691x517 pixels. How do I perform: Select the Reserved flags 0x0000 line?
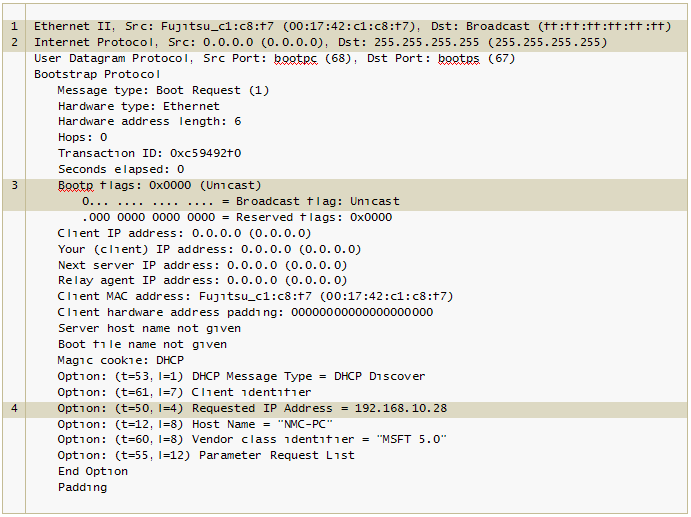[237, 217]
